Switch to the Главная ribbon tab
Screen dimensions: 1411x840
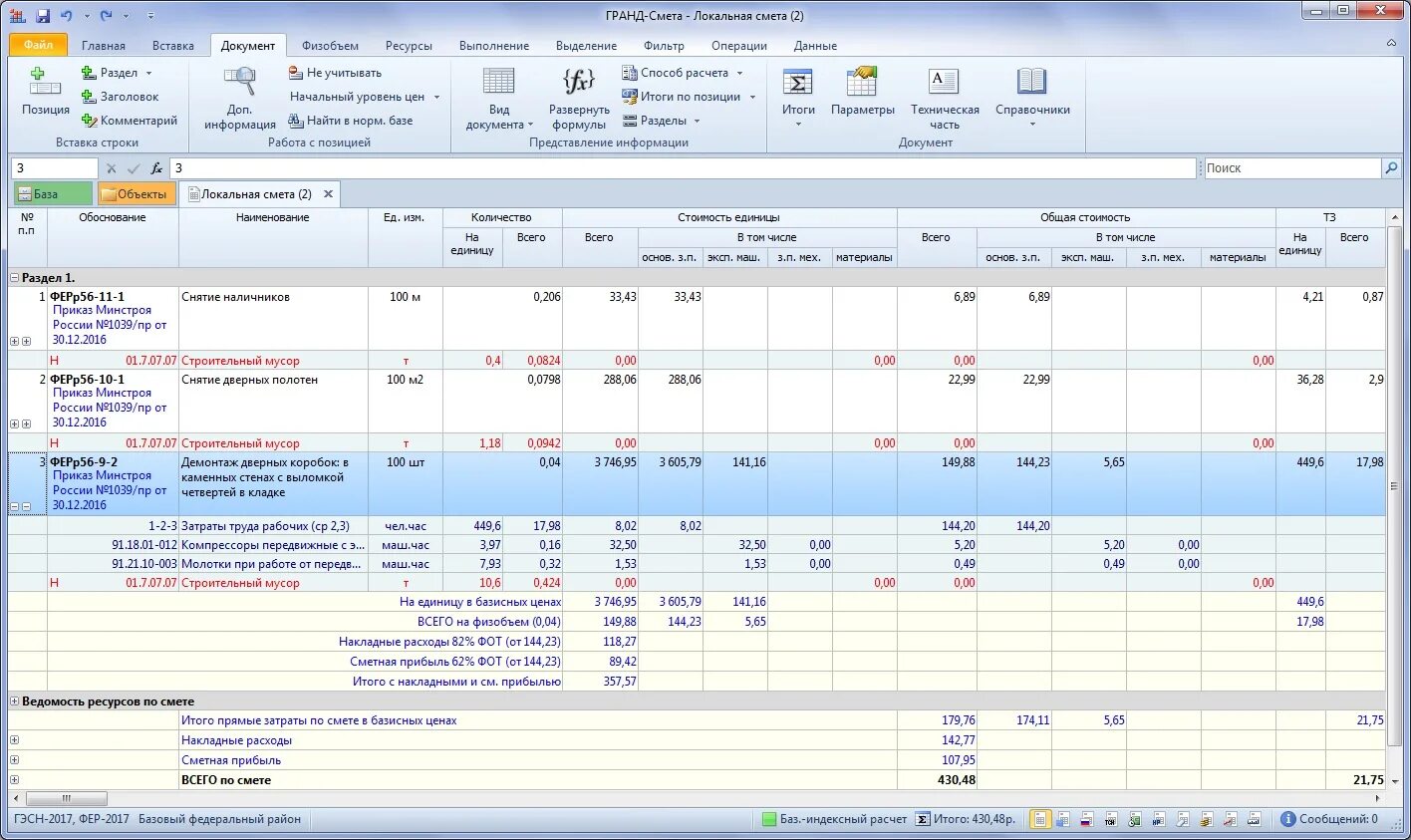click(x=104, y=46)
